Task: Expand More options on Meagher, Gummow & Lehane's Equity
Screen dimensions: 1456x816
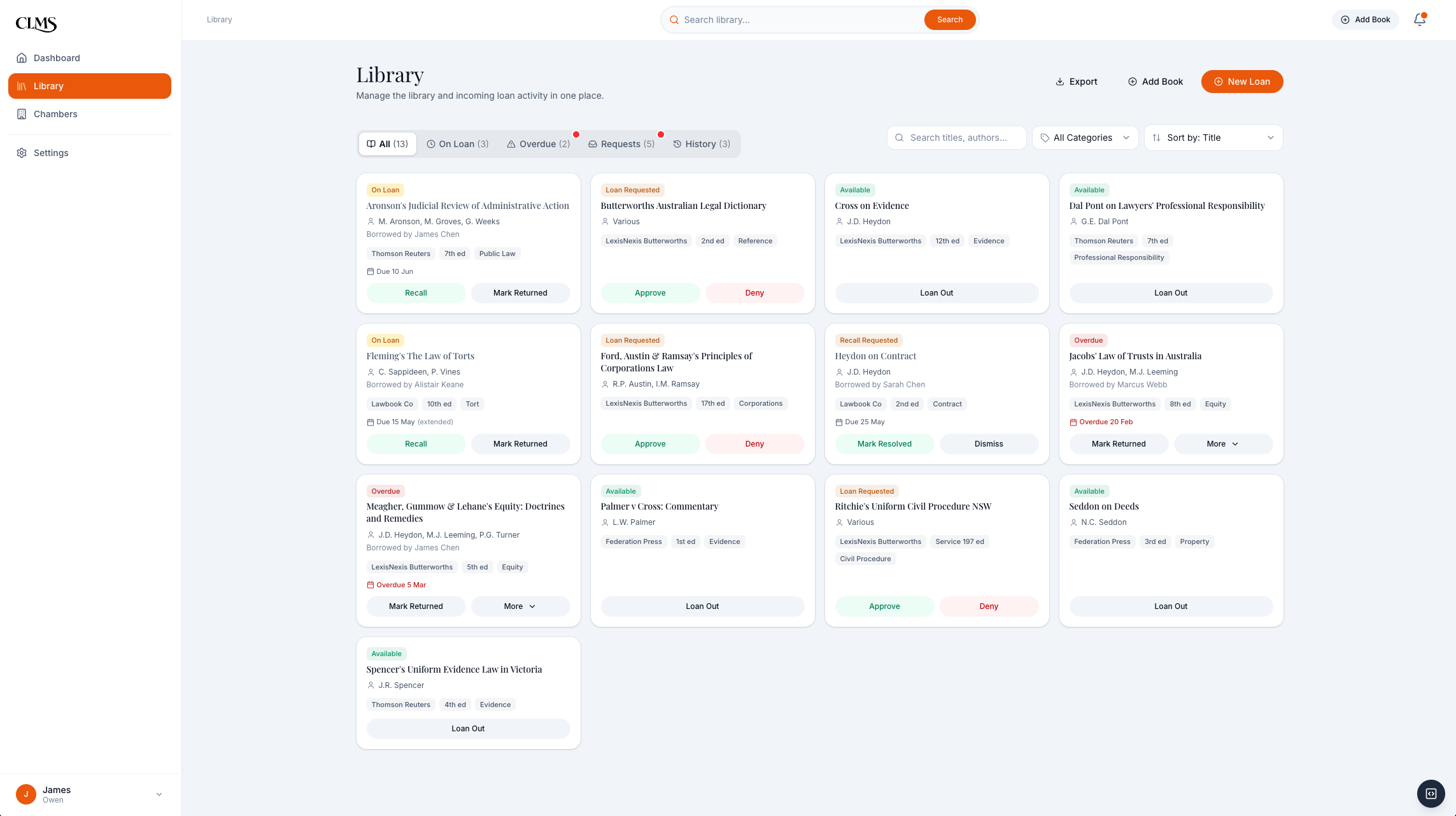Action: pos(520,606)
